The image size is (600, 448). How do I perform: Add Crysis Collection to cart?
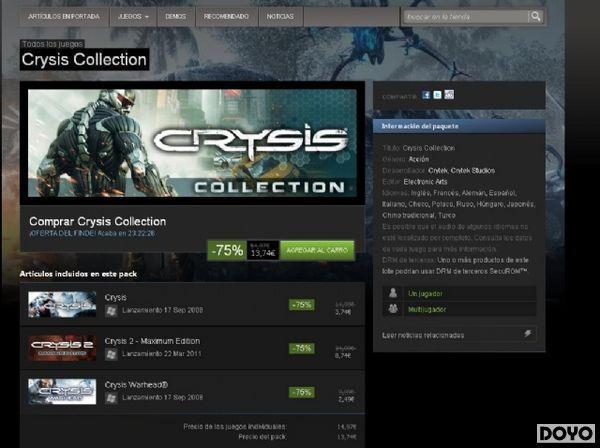[317, 251]
